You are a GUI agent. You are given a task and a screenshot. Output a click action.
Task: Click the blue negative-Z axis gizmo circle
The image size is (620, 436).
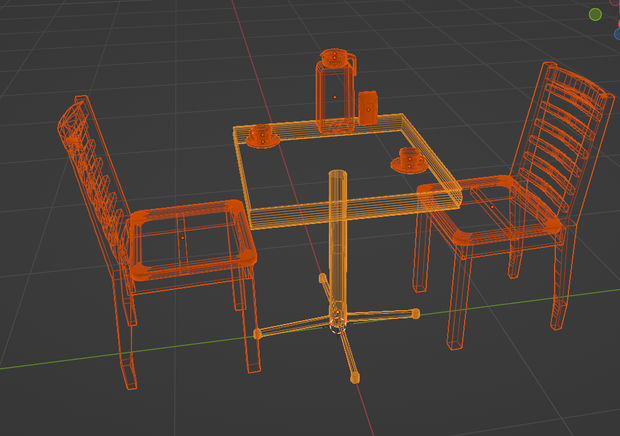[617, 34]
